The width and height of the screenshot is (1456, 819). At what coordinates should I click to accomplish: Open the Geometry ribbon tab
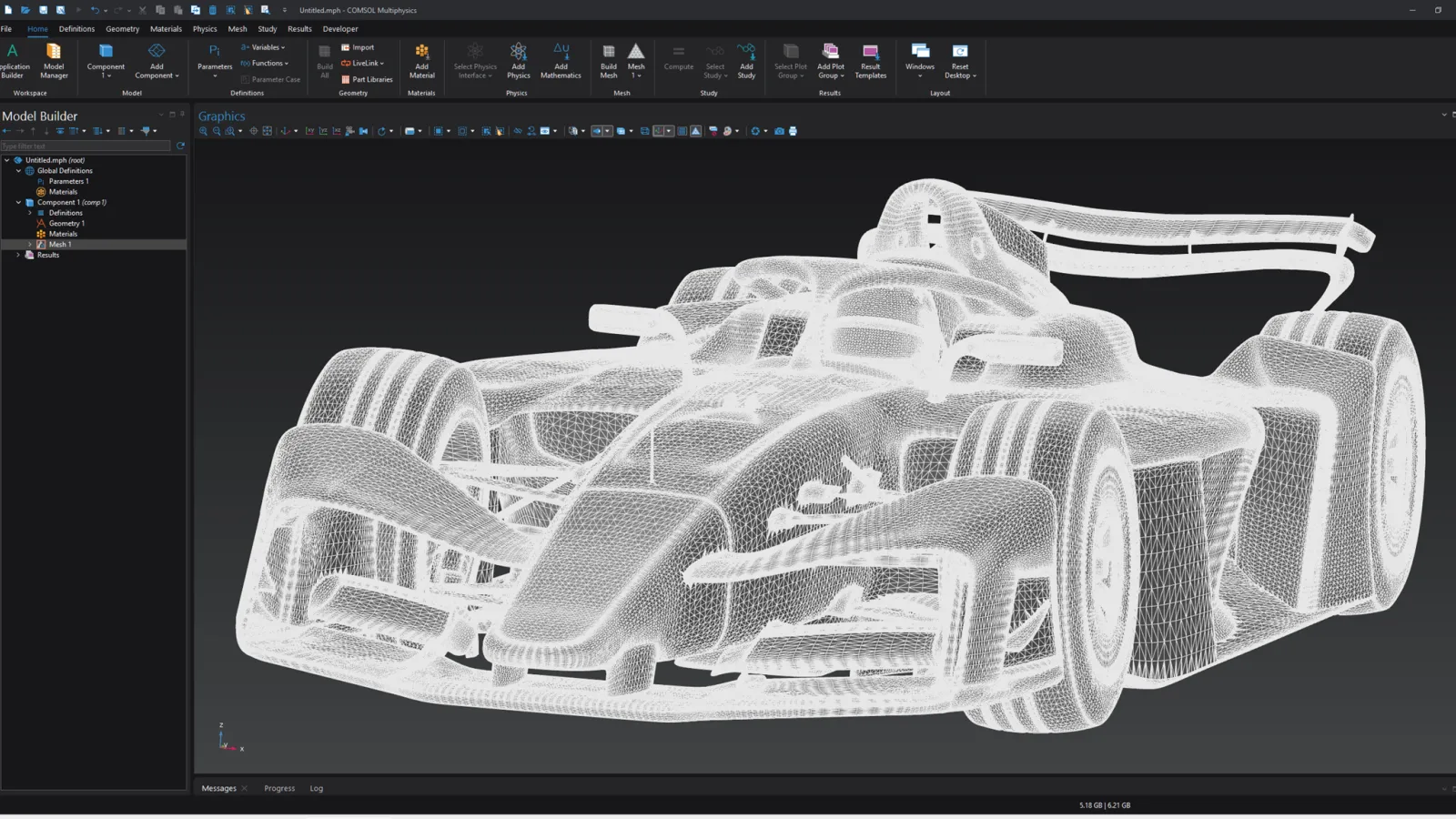click(x=122, y=29)
